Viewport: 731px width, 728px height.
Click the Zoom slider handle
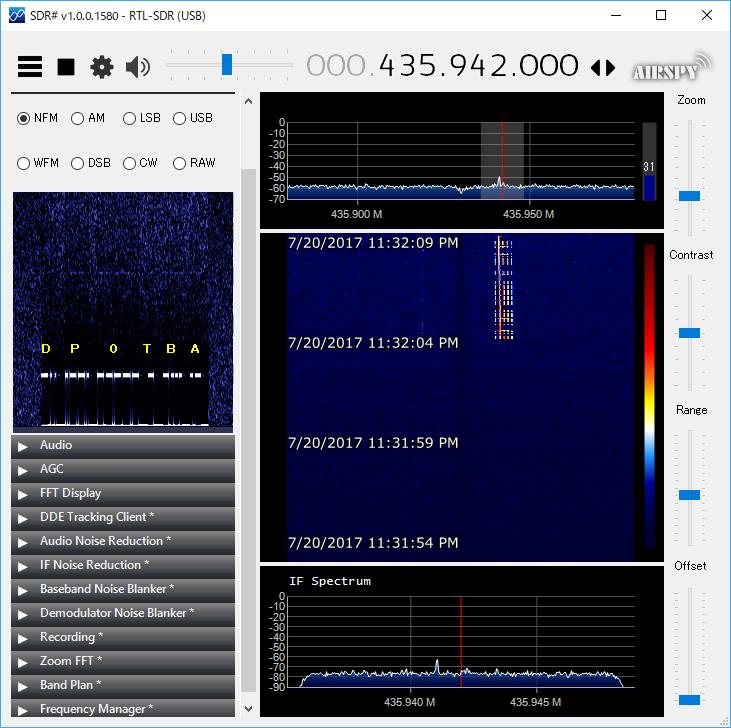click(x=689, y=196)
